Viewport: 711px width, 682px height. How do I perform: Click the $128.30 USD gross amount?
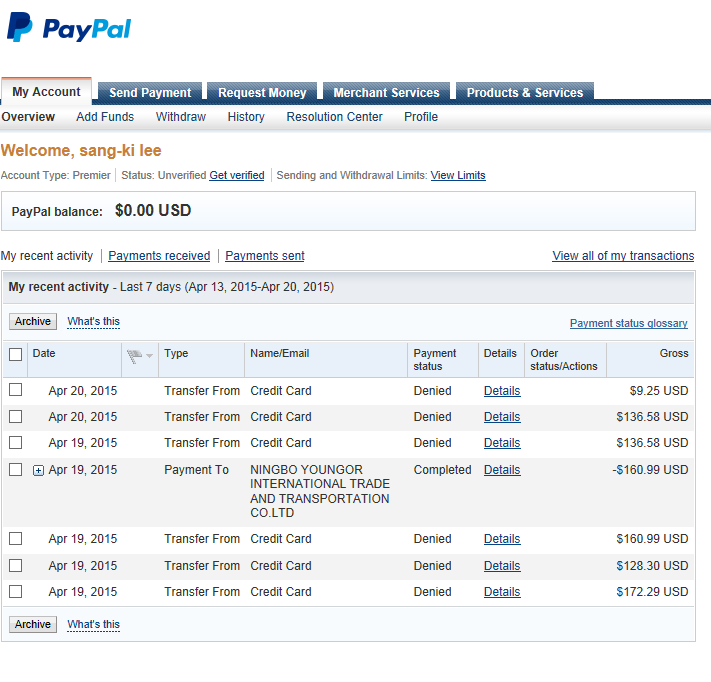pyautogui.click(x=652, y=566)
